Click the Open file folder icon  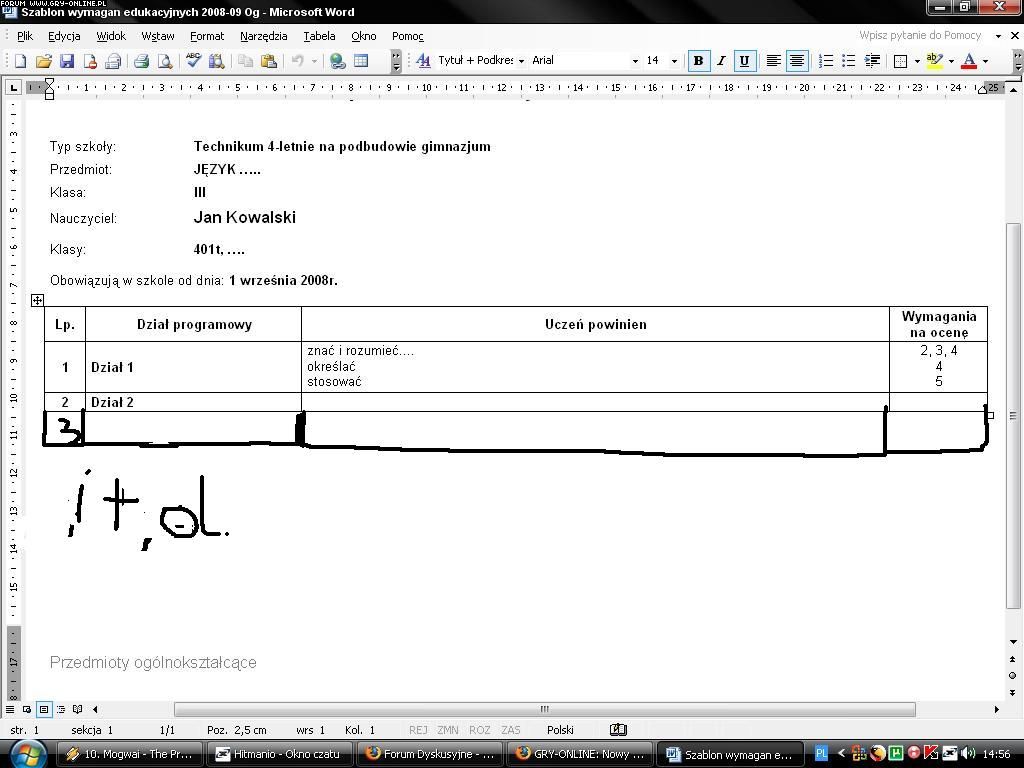[x=43, y=61]
